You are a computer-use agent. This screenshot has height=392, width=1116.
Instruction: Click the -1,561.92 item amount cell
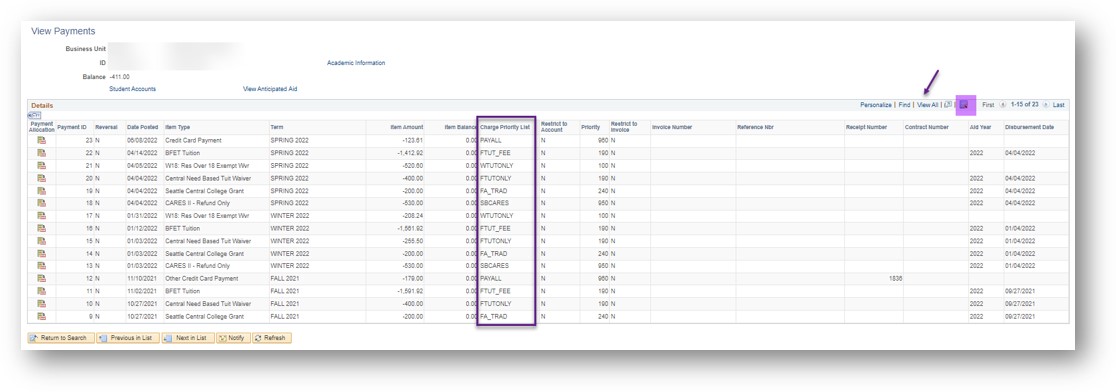pyautogui.click(x=409, y=228)
